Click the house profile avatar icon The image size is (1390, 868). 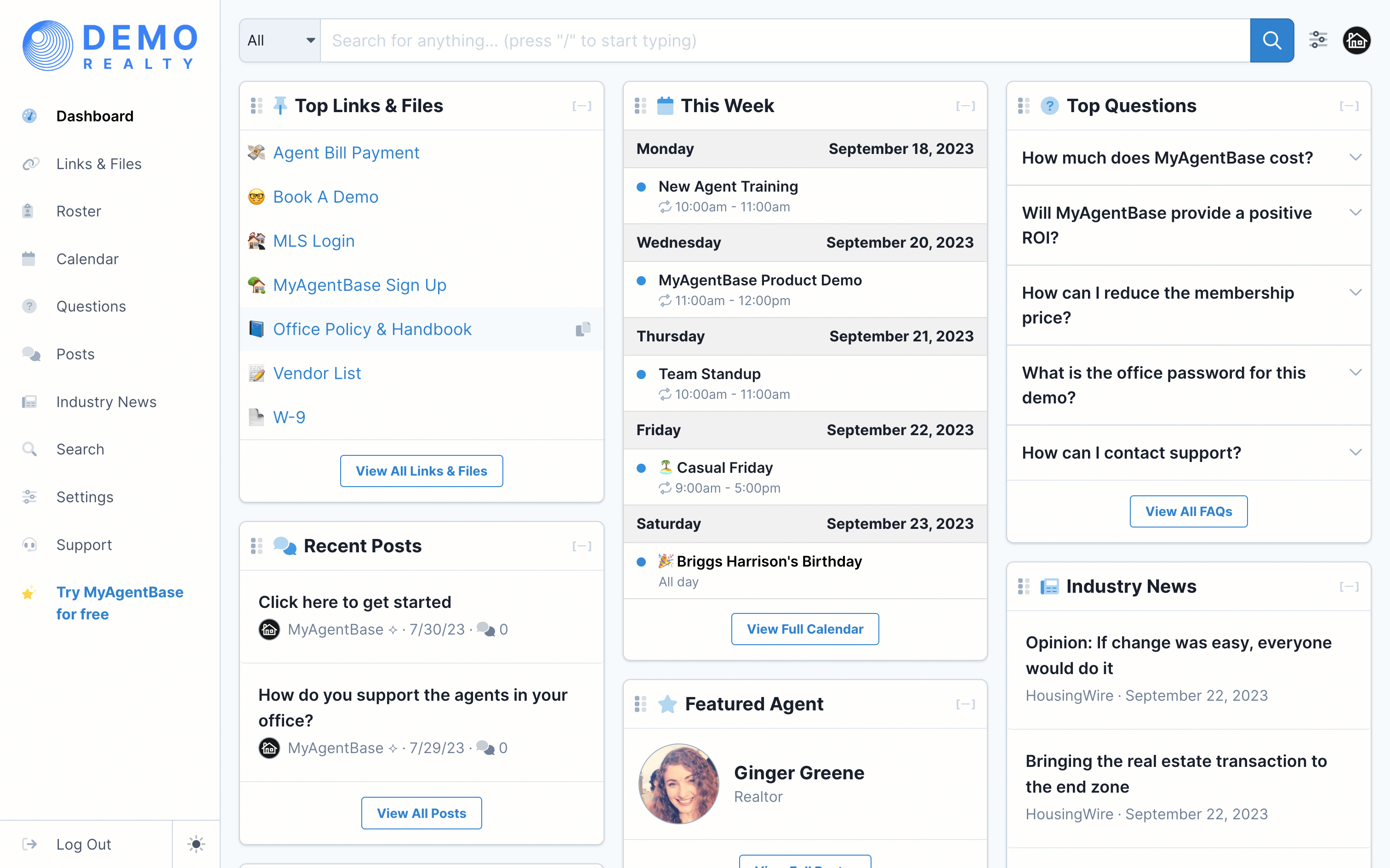coord(1356,40)
